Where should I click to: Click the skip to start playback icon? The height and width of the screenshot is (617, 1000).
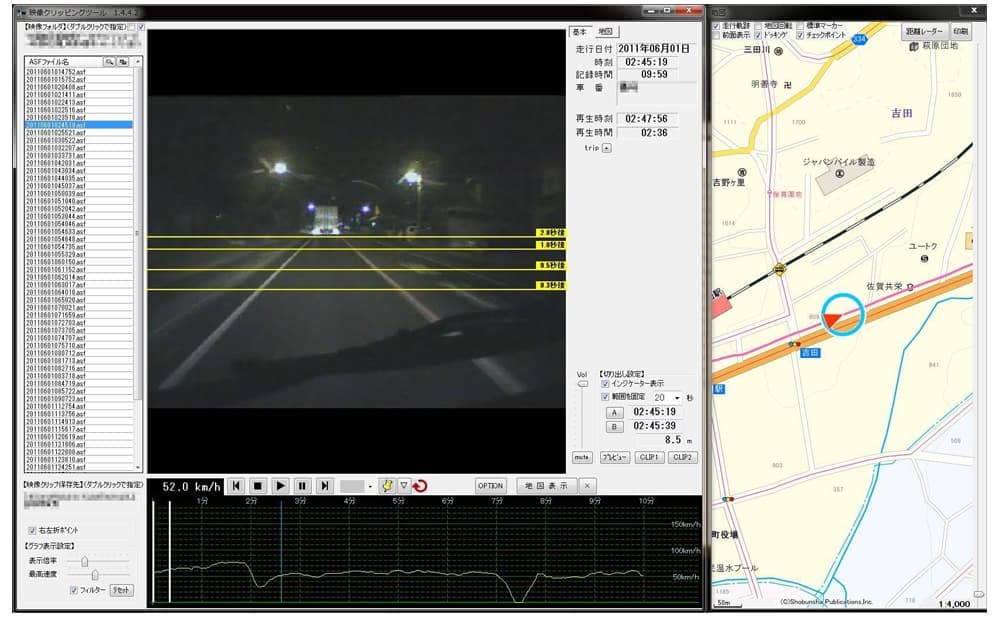tap(236, 486)
